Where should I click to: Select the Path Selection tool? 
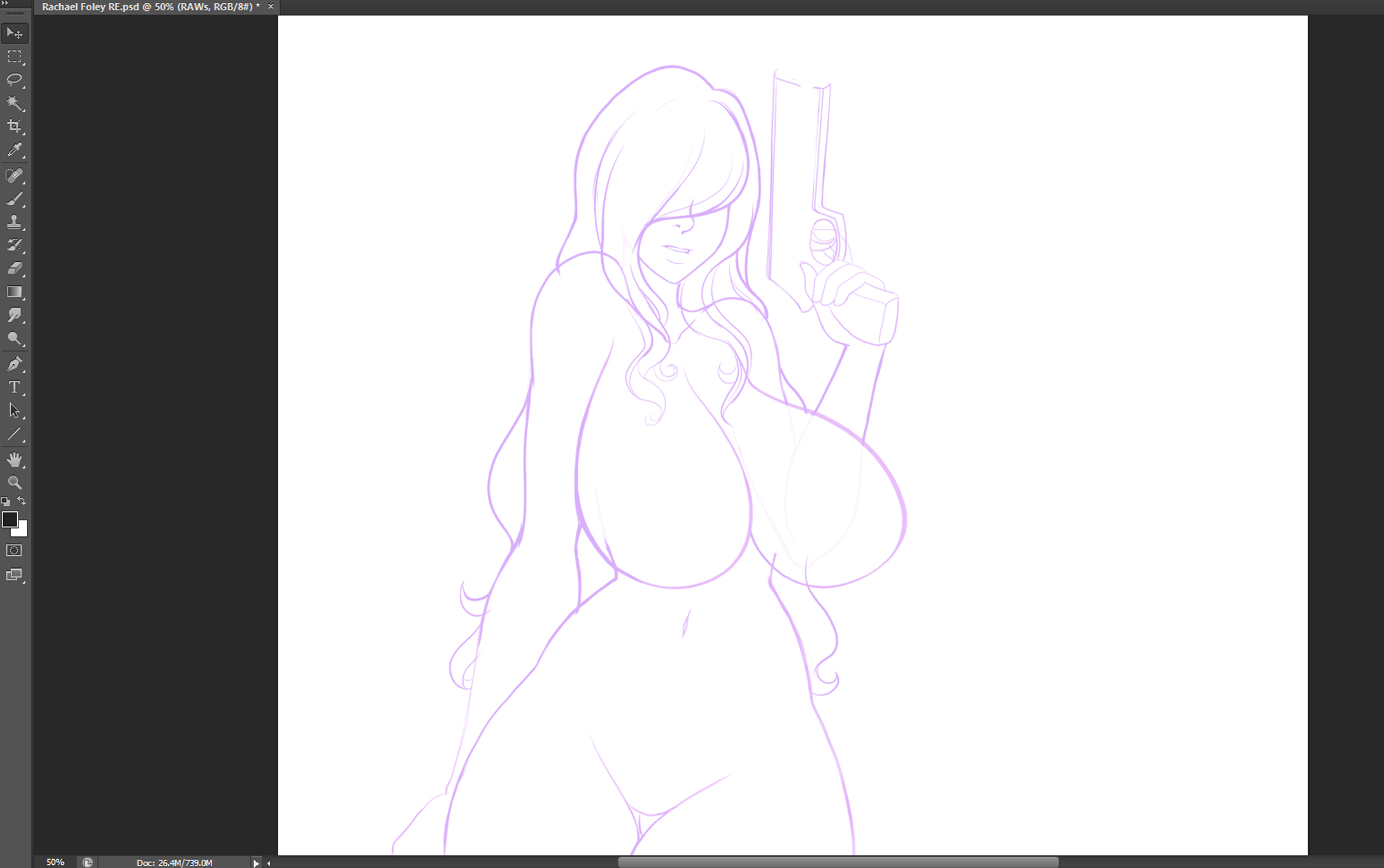point(15,411)
